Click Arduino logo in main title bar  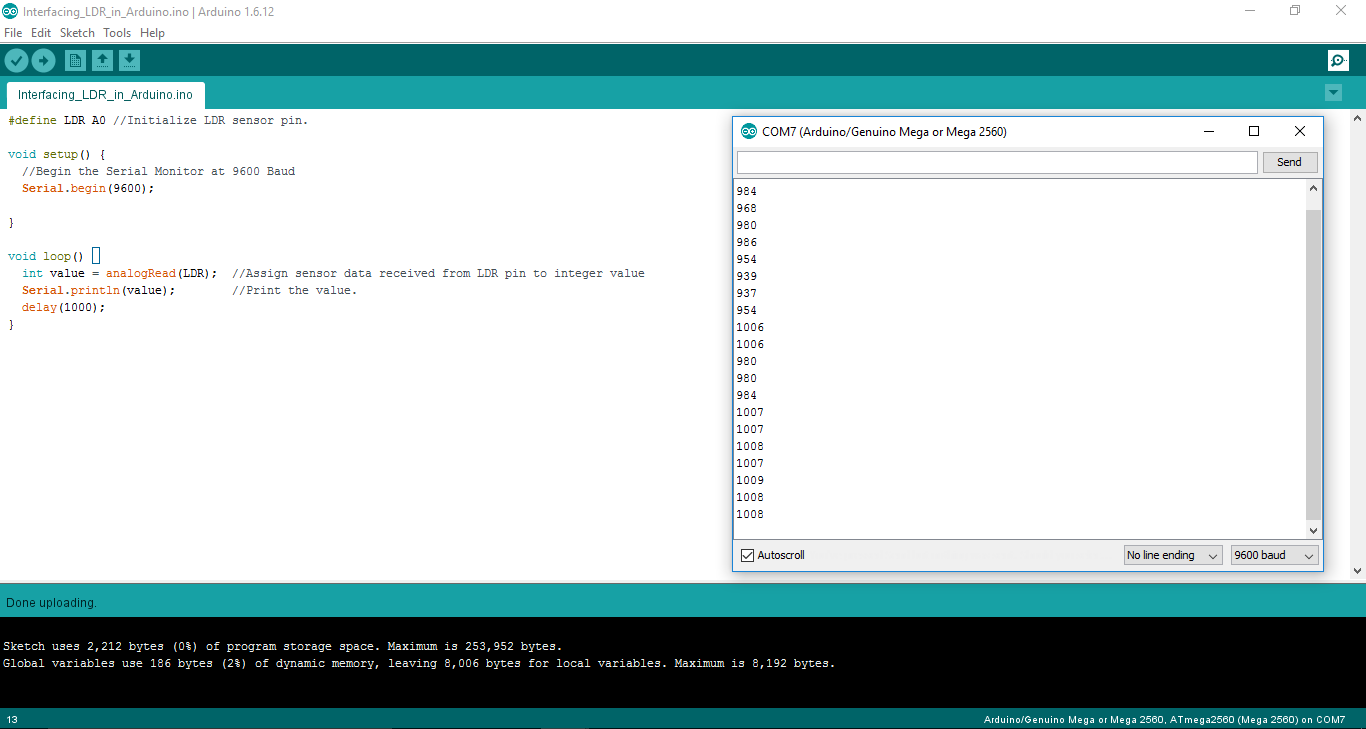point(10,11)
